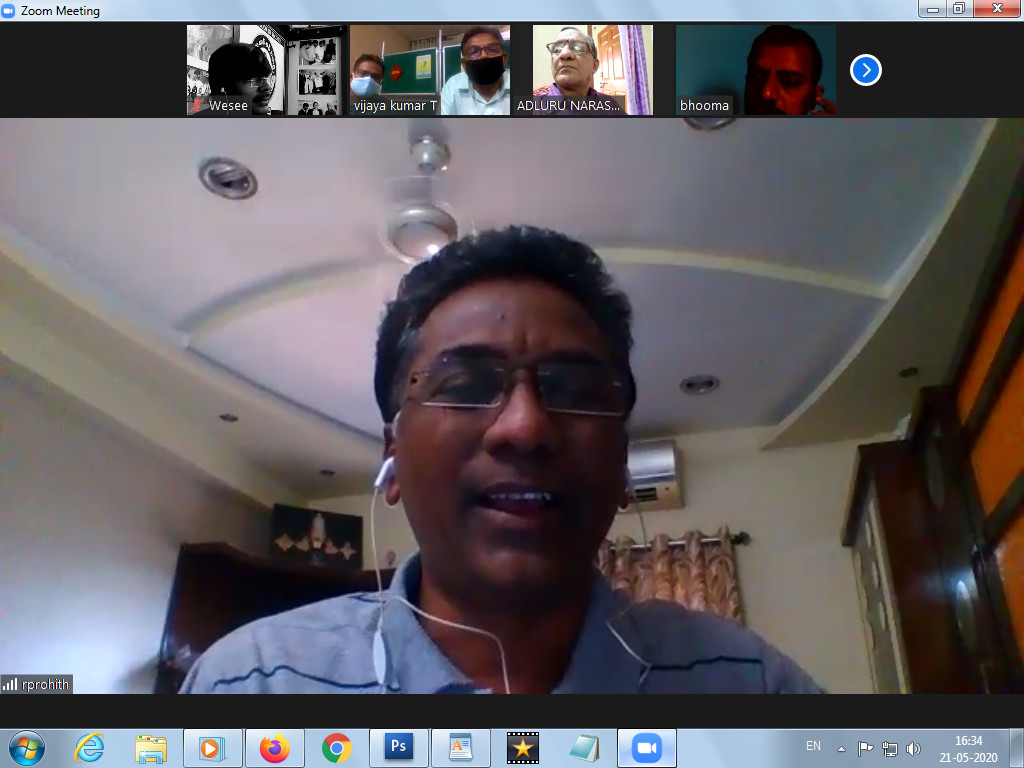The height and width of the screenshot is (768, 1024).
Task: Switch to the Zoom taskbar button
Action: pyautogui.click(x=646, y=747)
